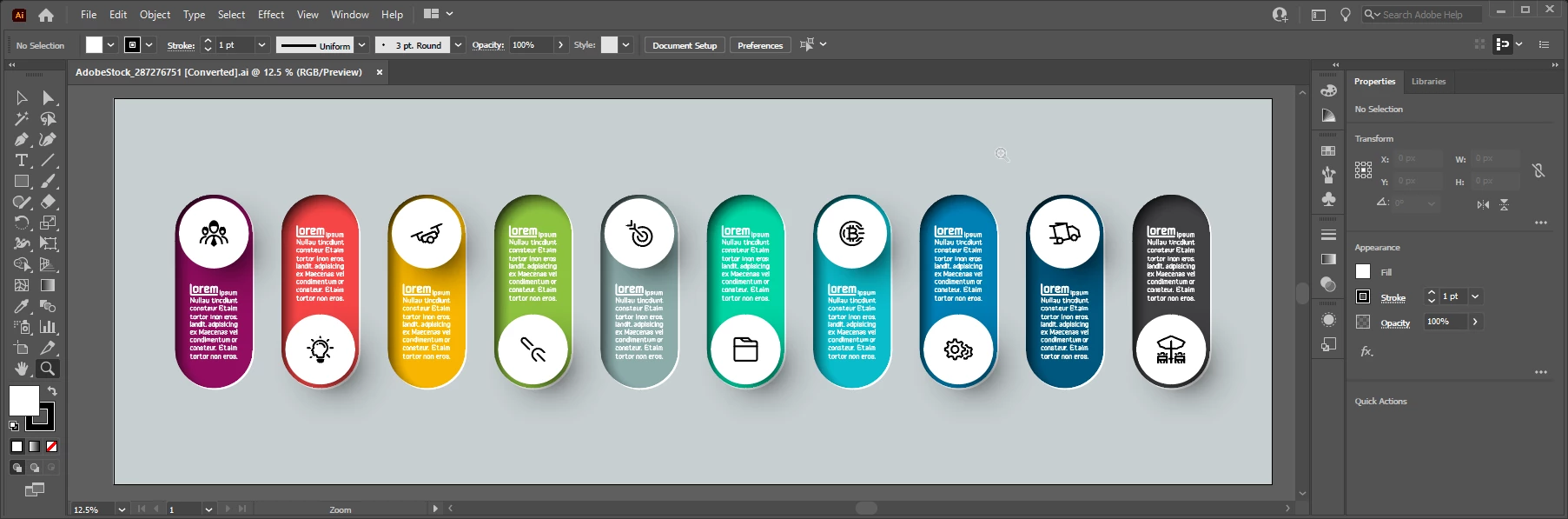The height and width of the screenshot is (519, 1568).
Task: Open the Transparency panel circles icon
Action: coord(1328,283)
